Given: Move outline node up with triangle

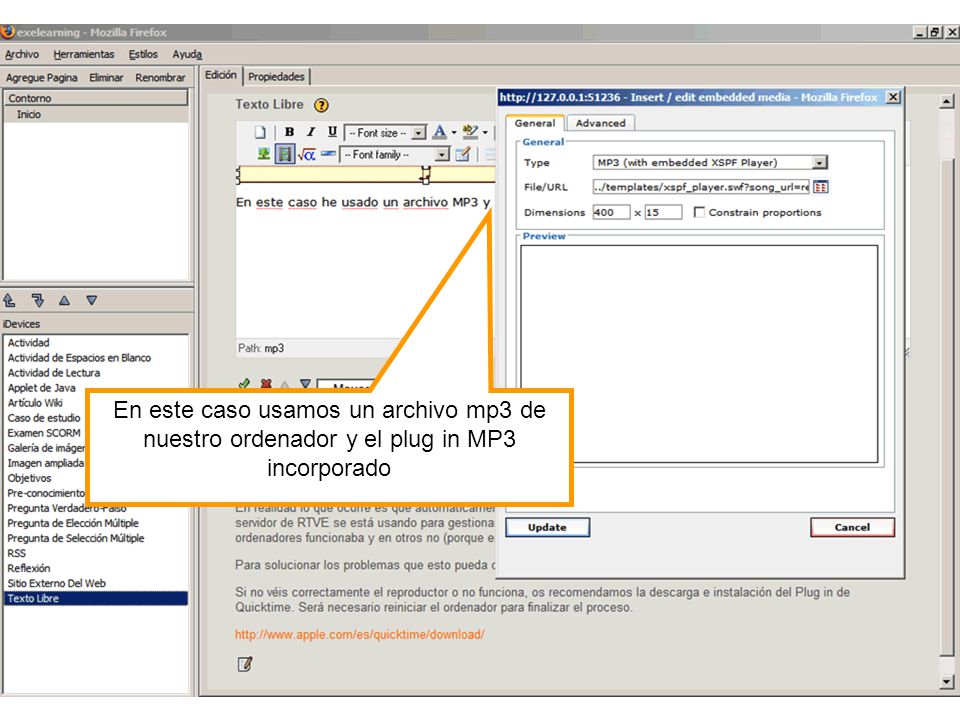Looking at the screenshot, I should [x=64, y=301].
